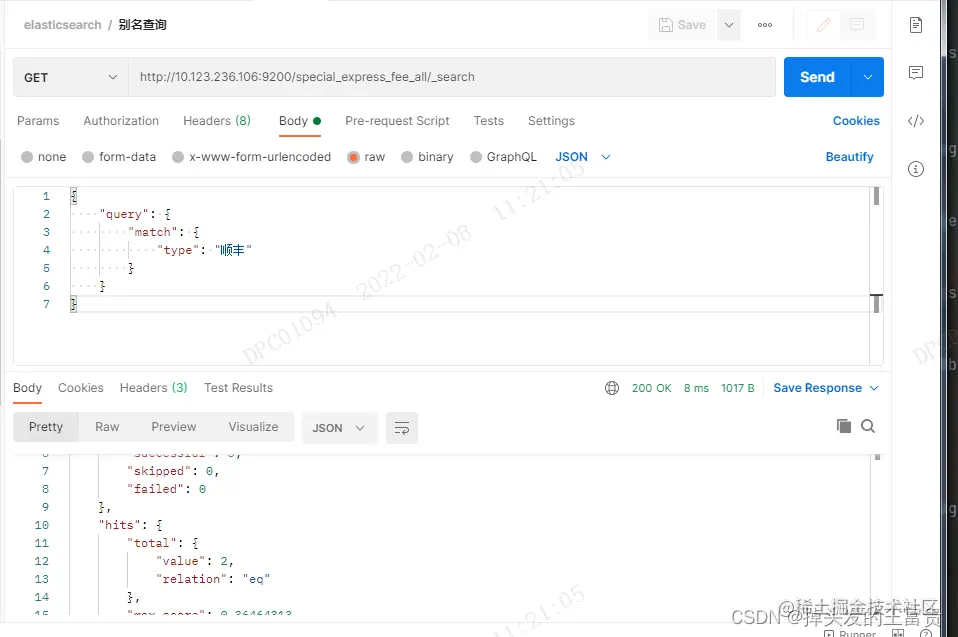Open the comment icon beside the pencil

click(x=857, y=25)
